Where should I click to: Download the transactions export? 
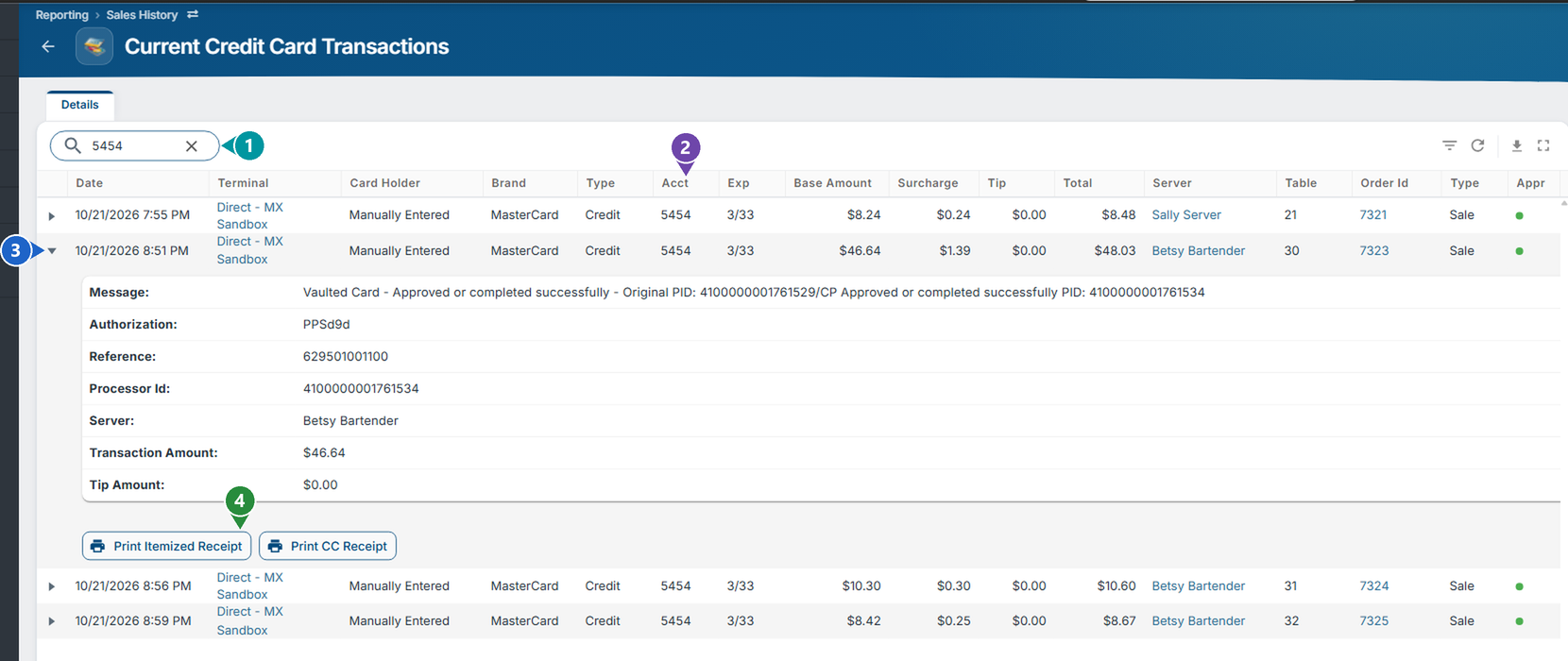point(1517,145)
